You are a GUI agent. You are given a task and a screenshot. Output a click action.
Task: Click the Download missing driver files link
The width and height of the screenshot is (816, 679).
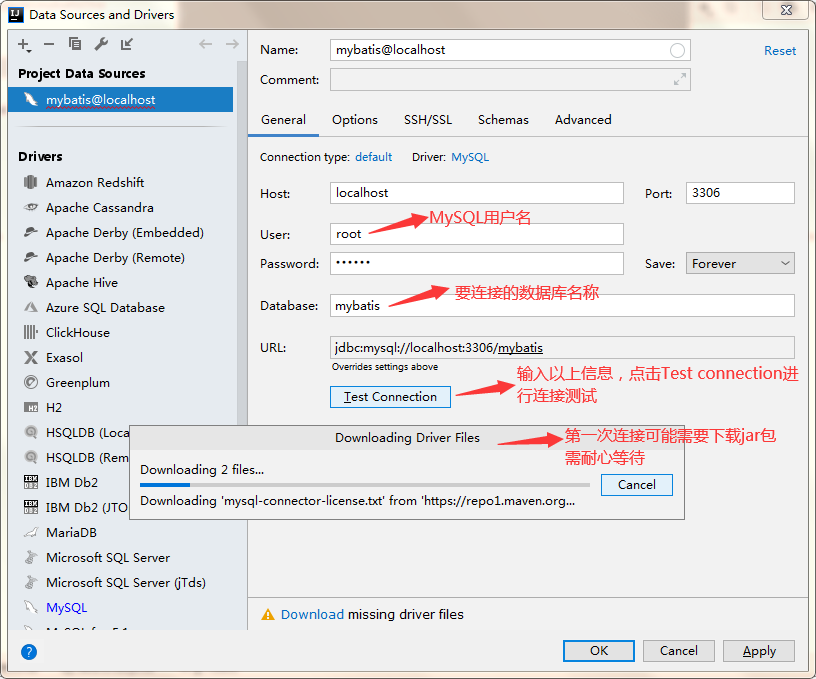click(x=312, y=615)
